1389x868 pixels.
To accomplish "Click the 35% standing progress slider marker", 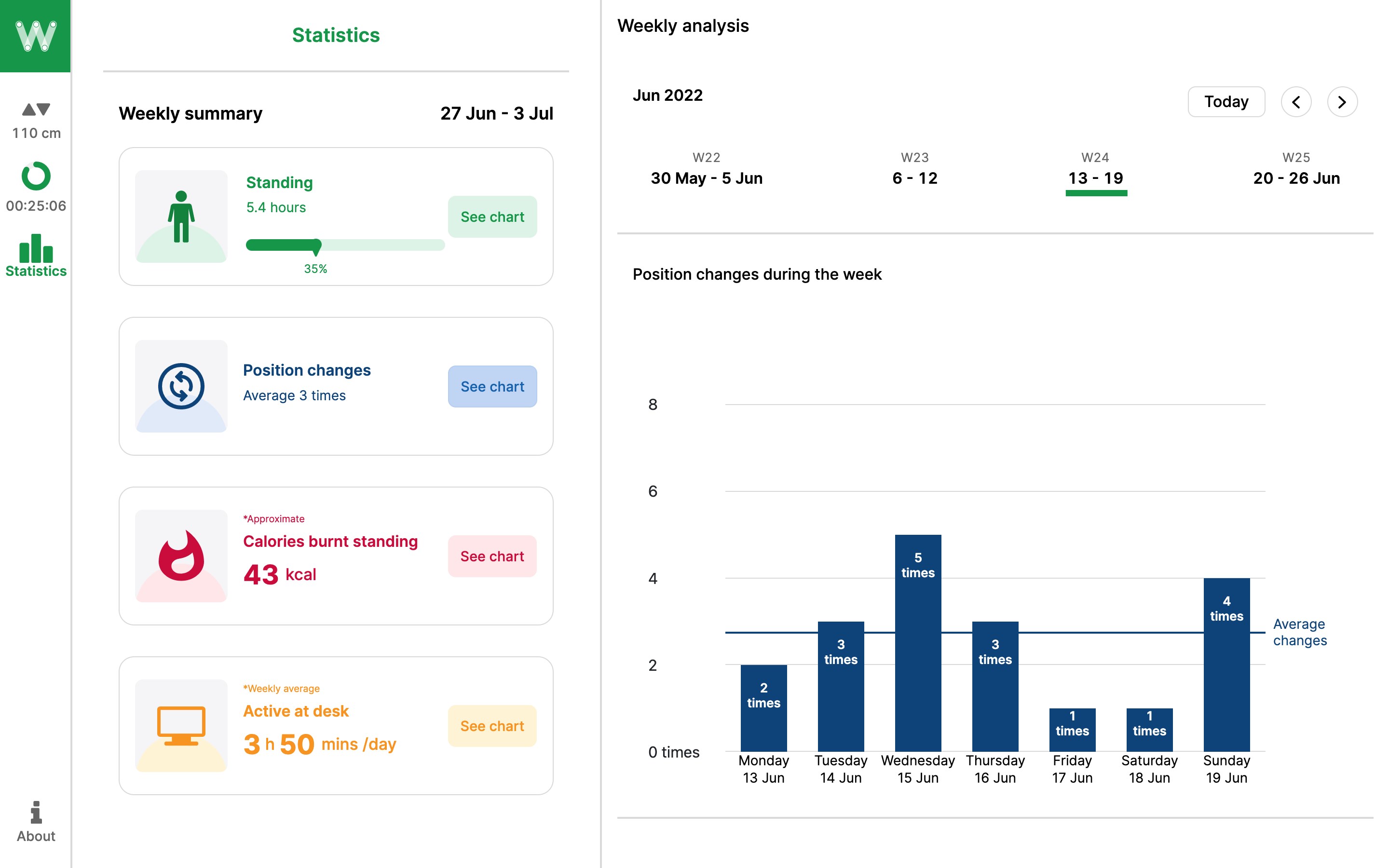I will 316,246.
